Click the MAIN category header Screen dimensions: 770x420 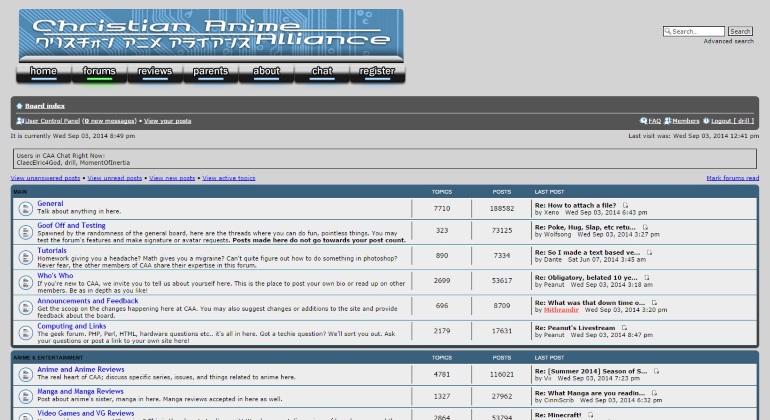(20, 192)
